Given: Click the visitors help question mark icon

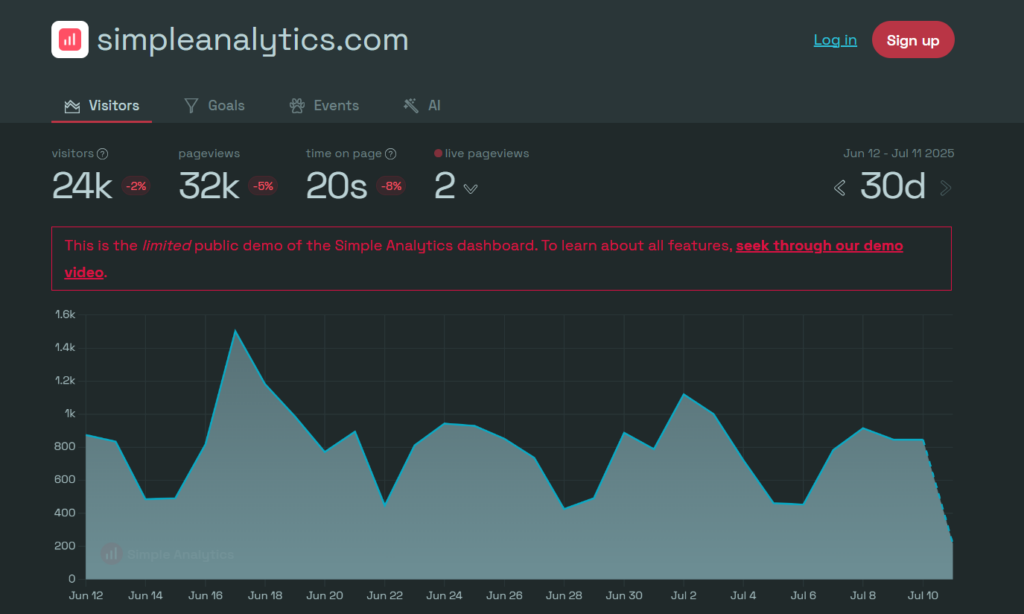Looking at the screenshot, I should coord(103,154).
